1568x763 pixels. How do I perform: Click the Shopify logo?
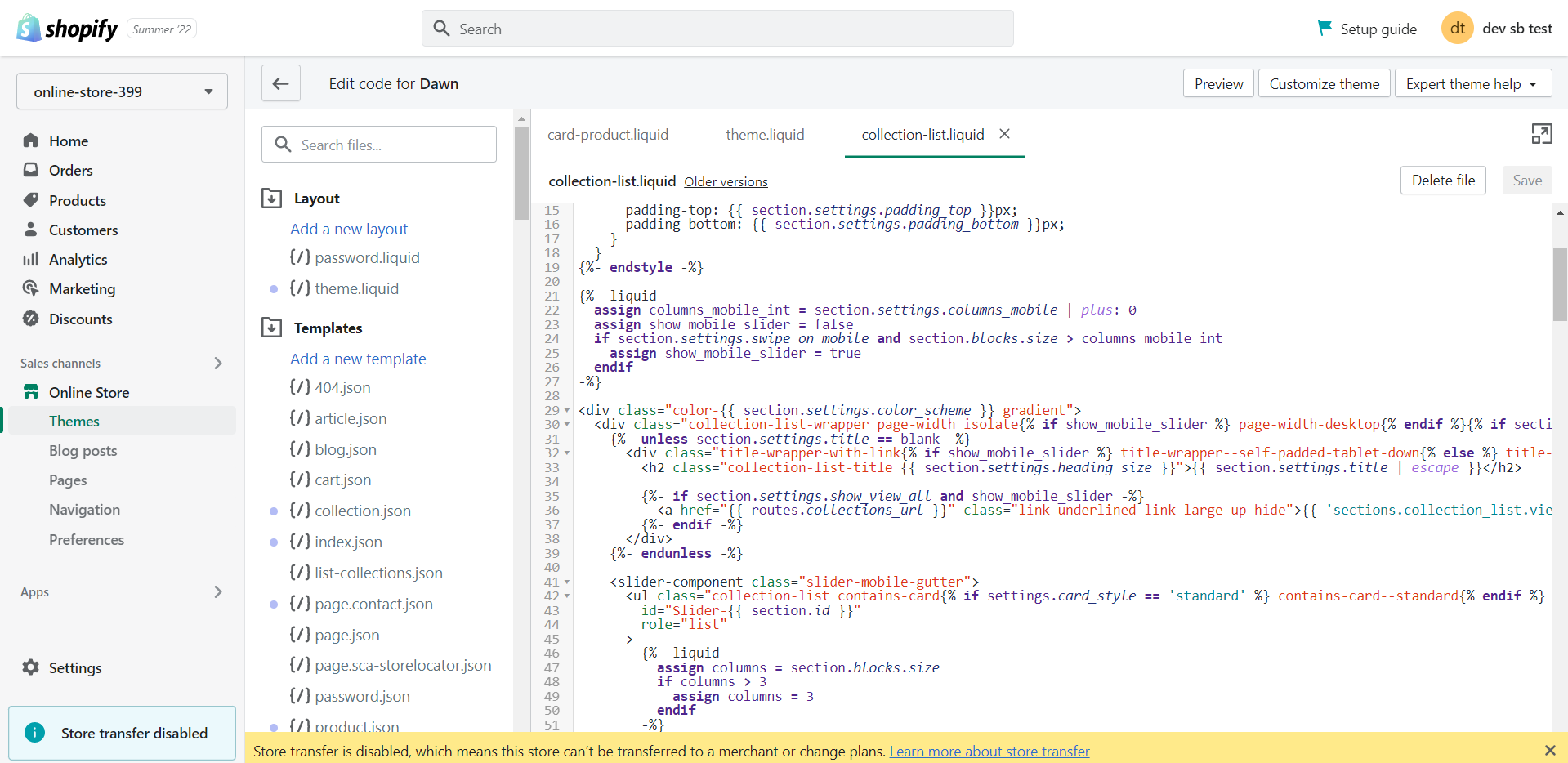[x=68, y=29]
